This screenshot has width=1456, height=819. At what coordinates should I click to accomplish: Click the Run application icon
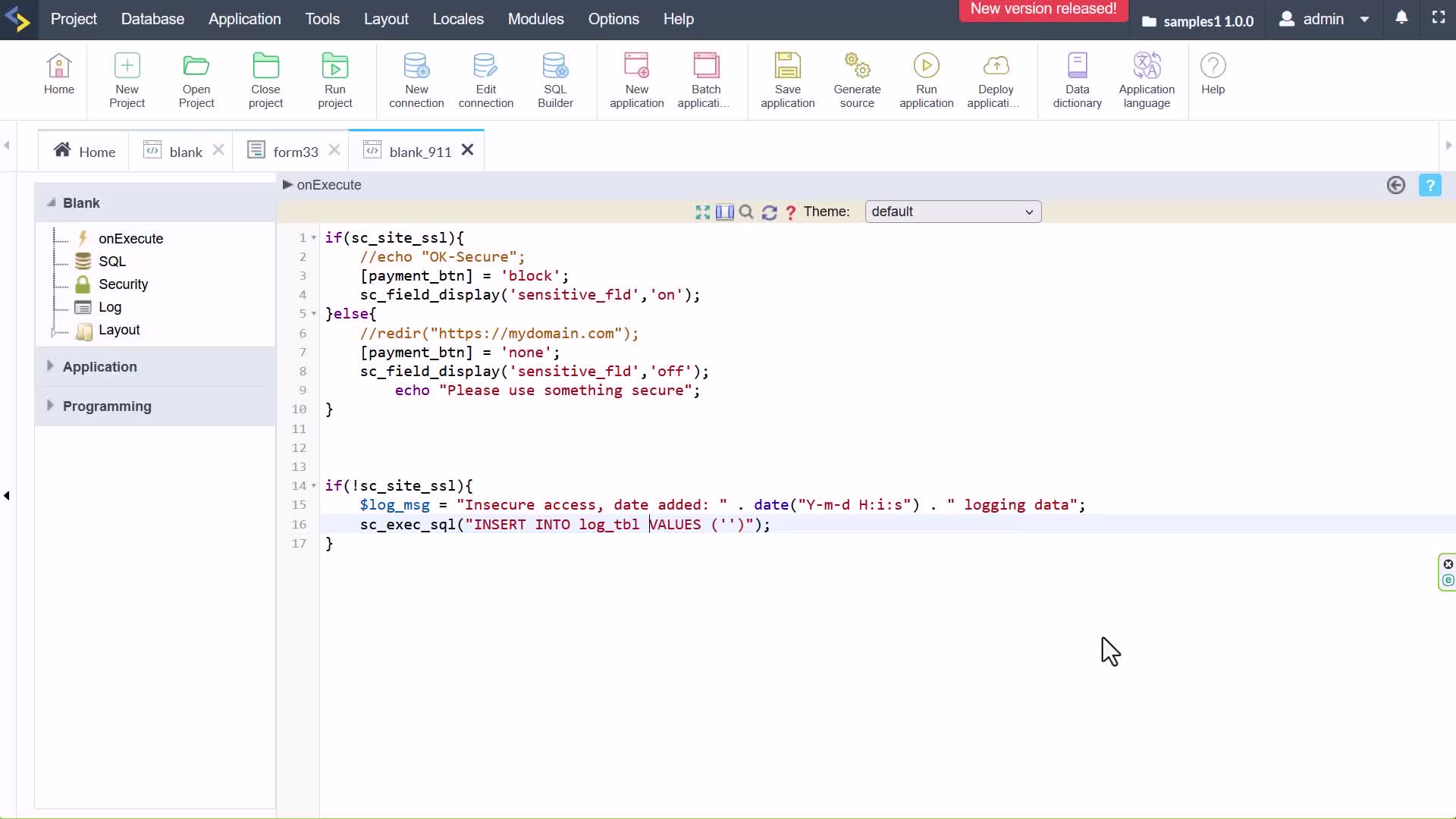(x=926, y=80)
